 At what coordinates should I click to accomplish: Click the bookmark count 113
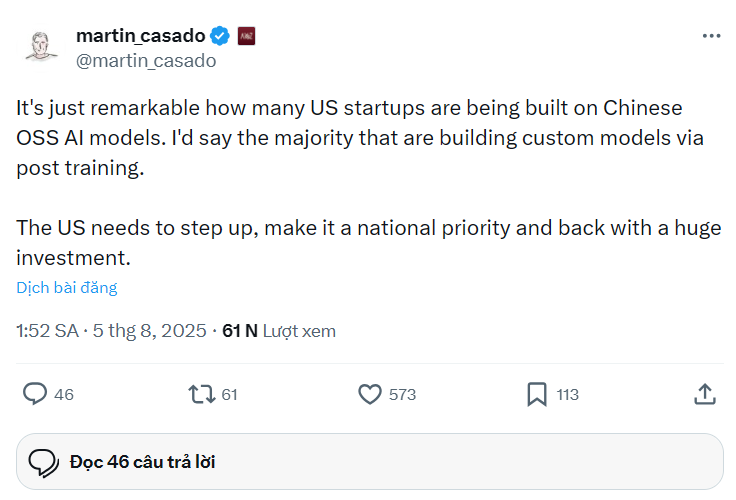[x=568, y=395]
